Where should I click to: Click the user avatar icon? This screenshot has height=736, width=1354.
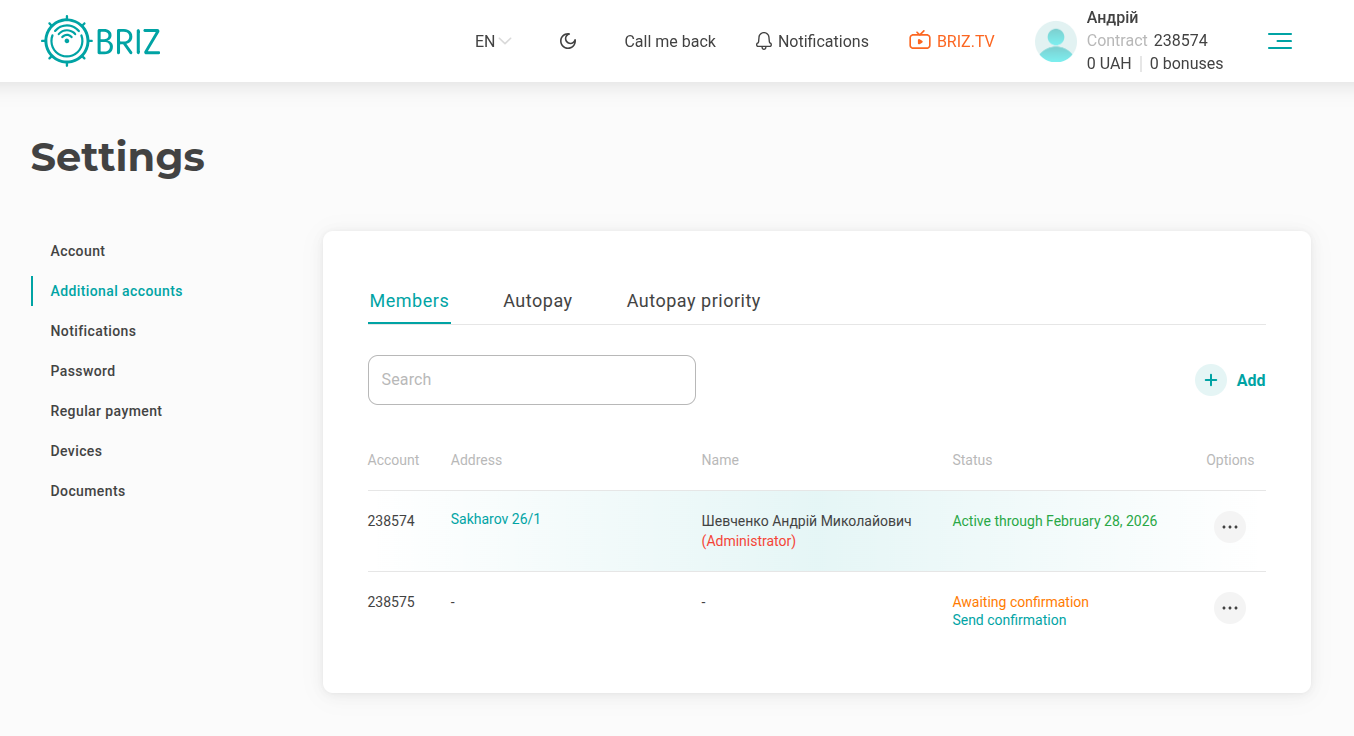(1055, 42)
